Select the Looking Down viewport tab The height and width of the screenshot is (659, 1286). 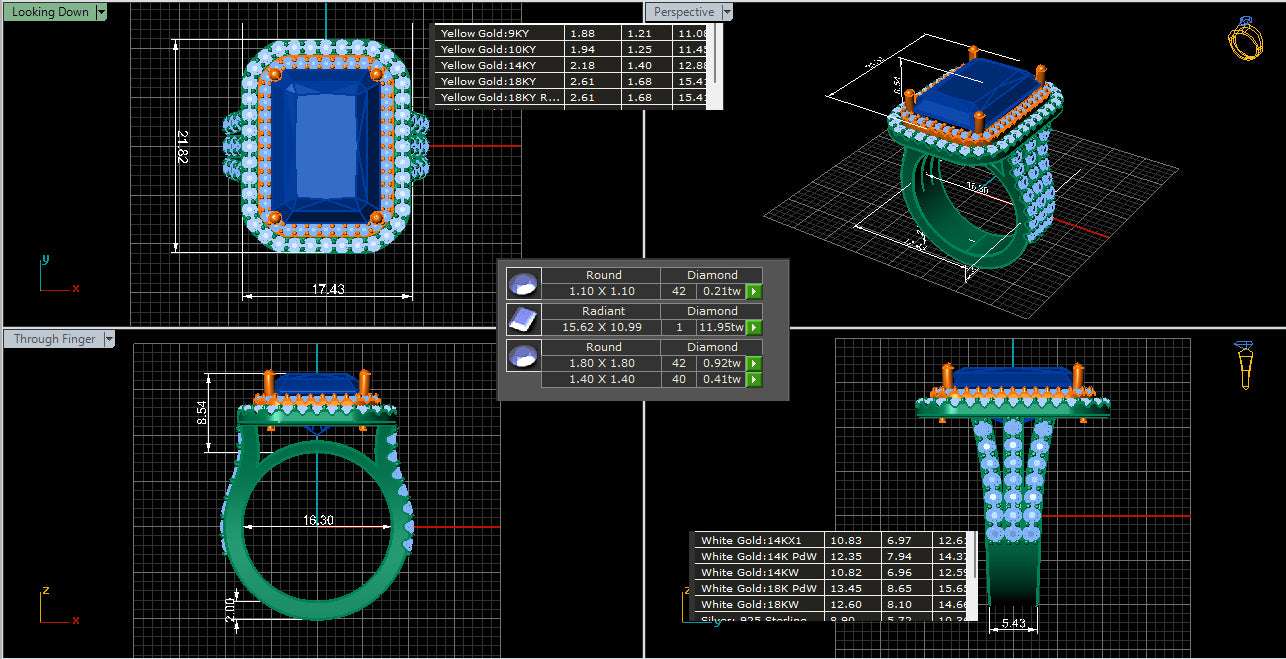click(50, 12)
